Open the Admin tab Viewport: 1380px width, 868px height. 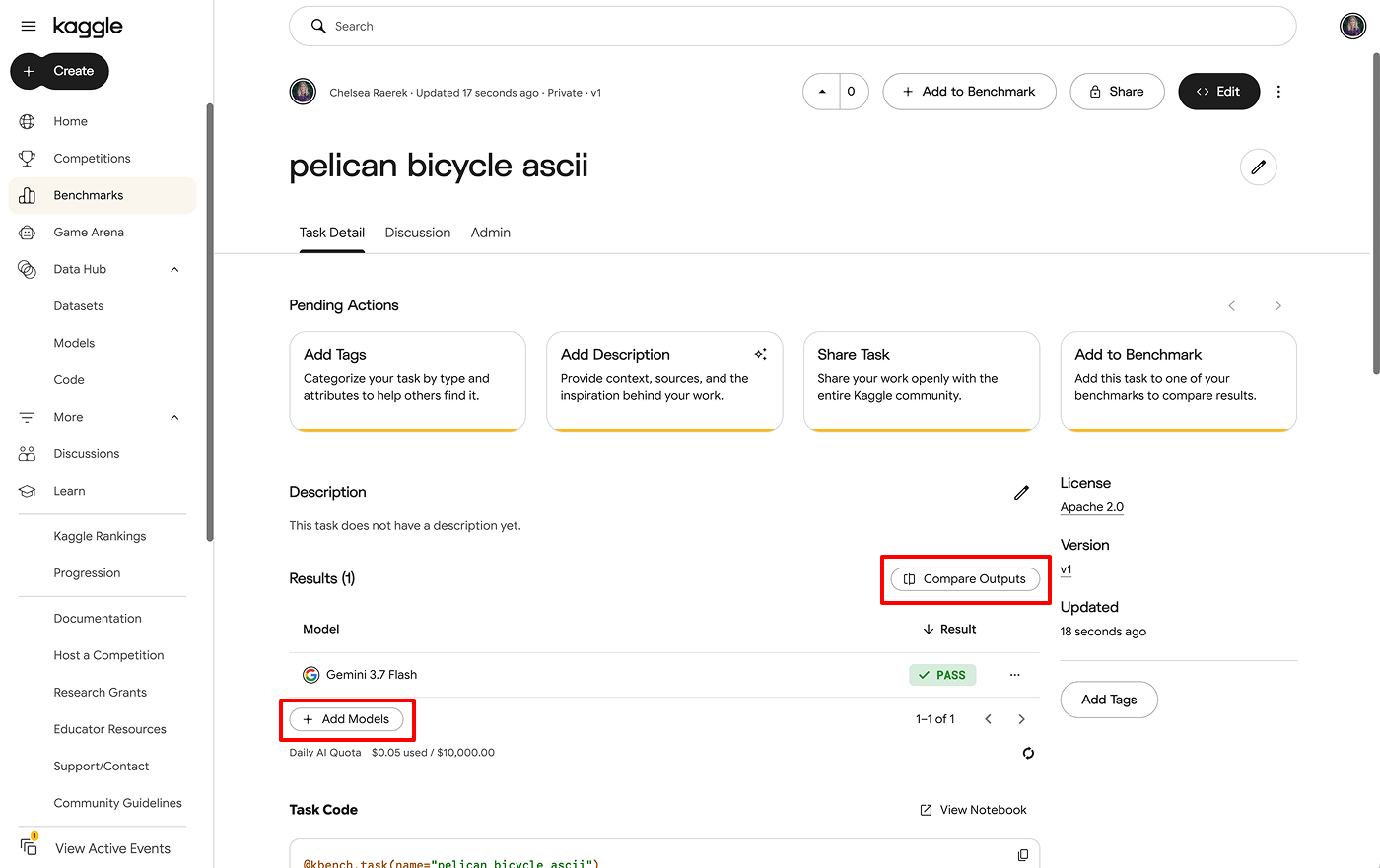click(491, 233)
